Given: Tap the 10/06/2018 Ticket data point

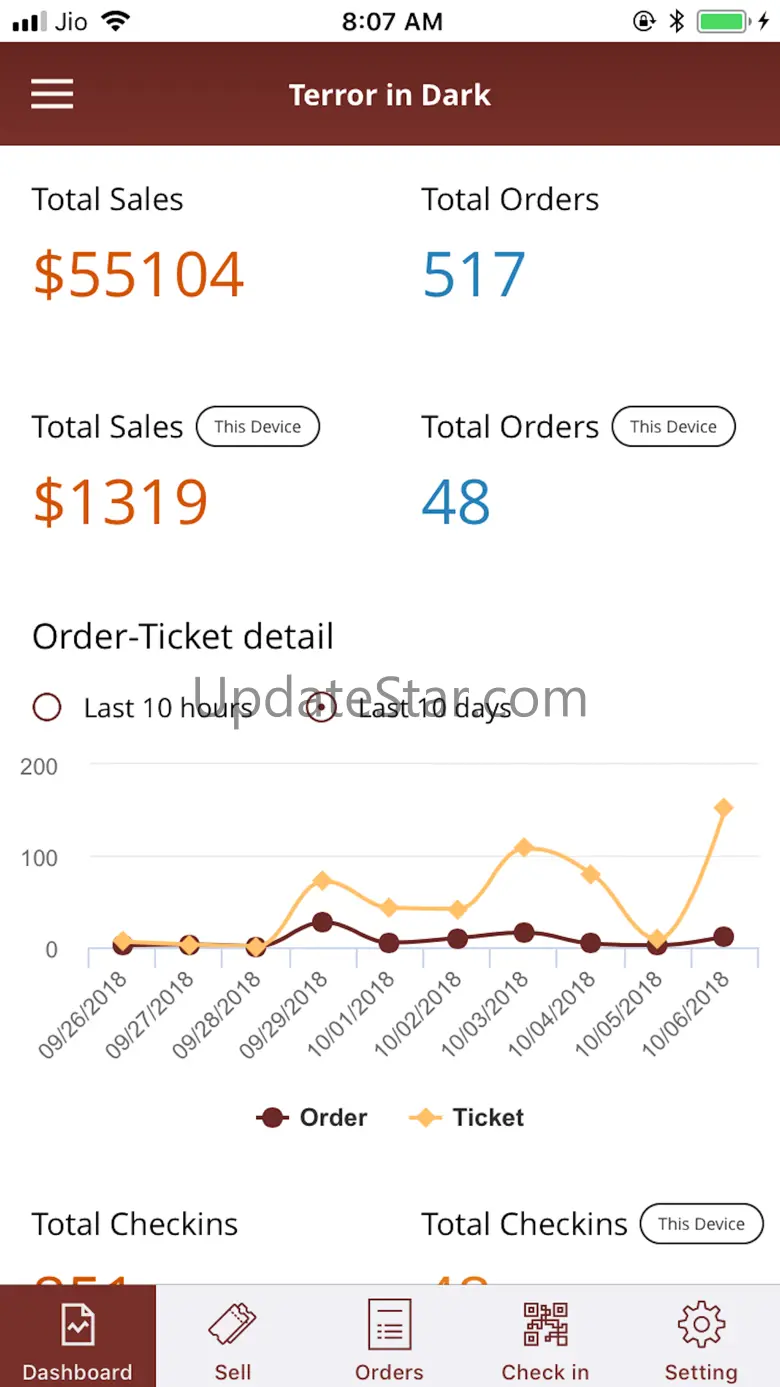Looking at the screenshot, I should tap(723, 808).
